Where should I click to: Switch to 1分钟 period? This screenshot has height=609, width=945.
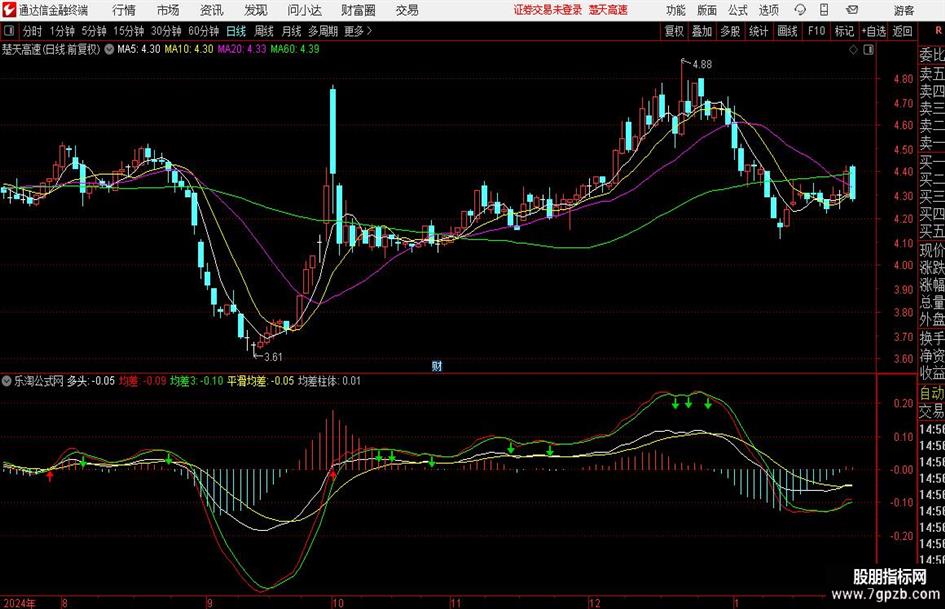[x=62, y=31]
